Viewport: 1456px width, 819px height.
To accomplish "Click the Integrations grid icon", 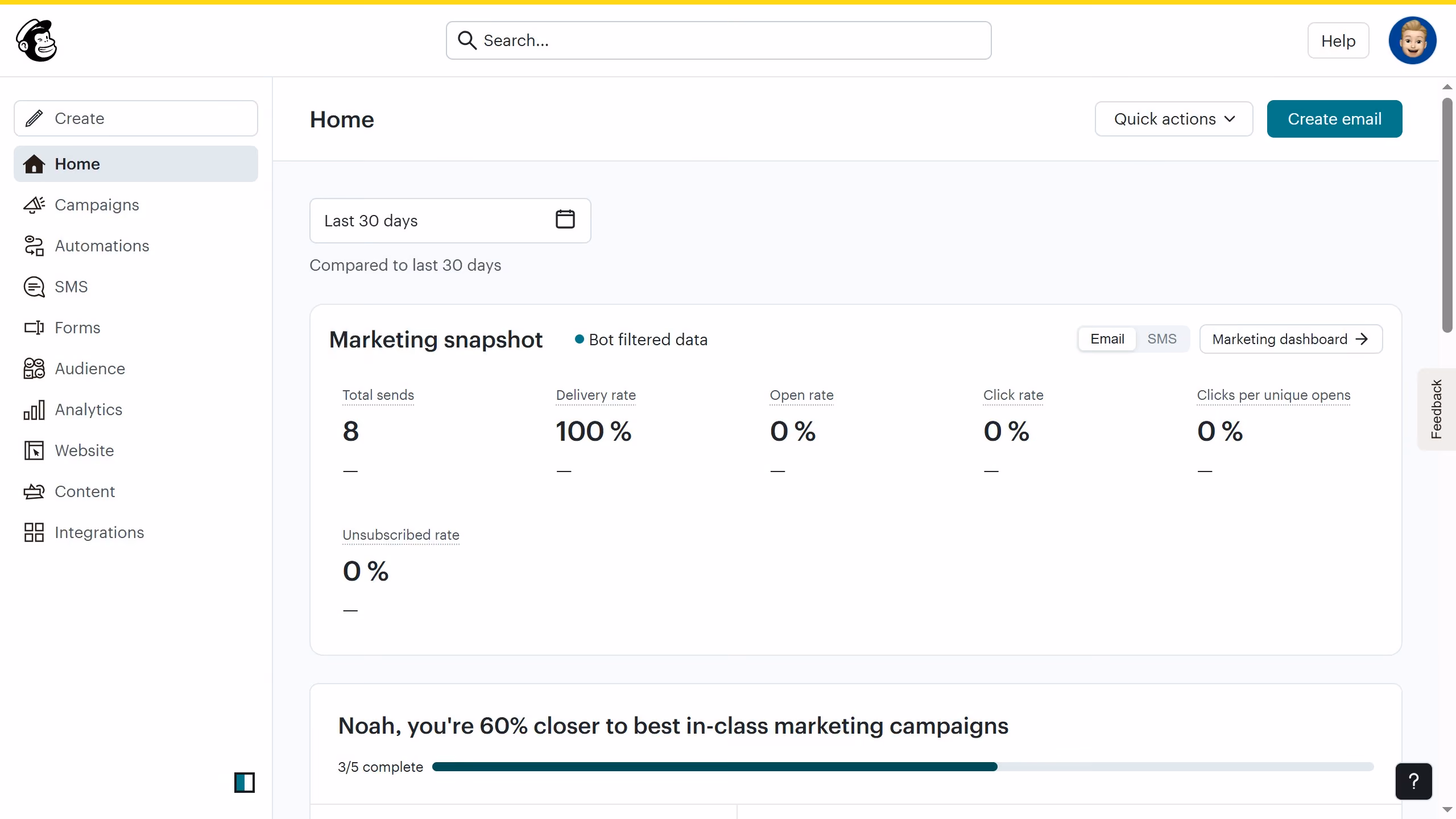I will click(34, 532).
